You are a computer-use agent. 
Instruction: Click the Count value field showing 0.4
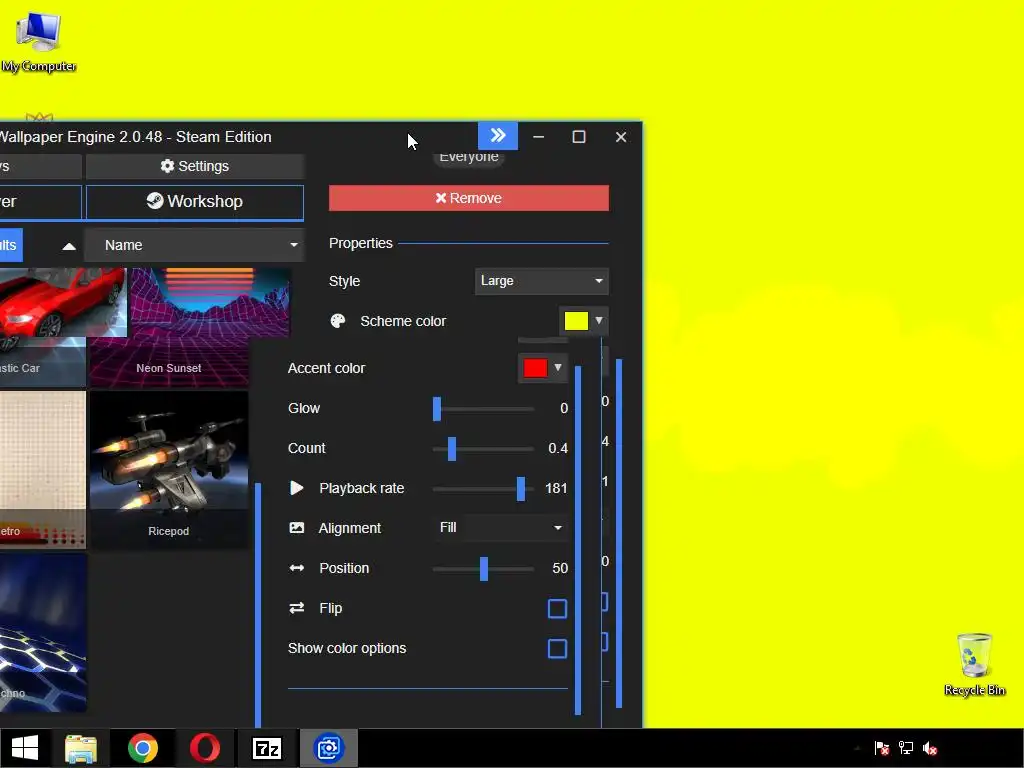[556, 448]
